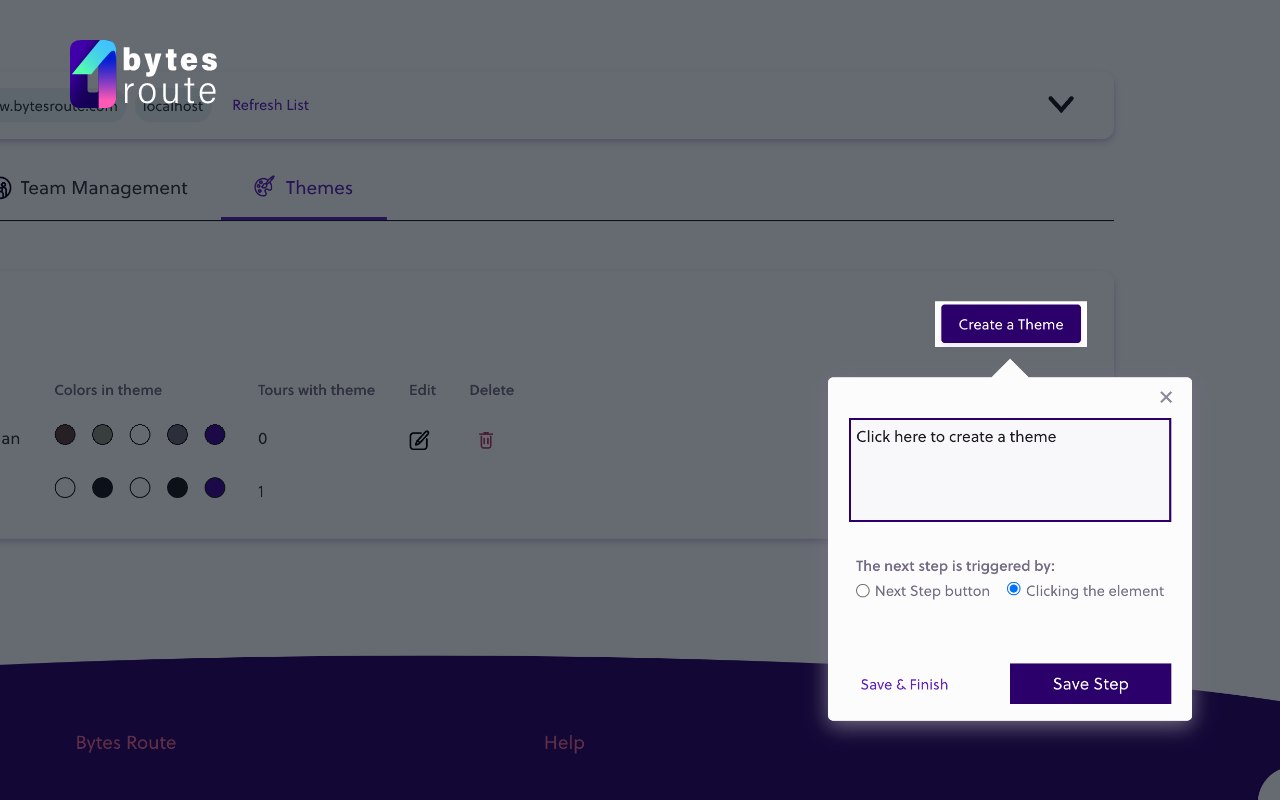Select the Next Step button trigger option
This screenshot has width=1280, height=800.
[862, 590]
